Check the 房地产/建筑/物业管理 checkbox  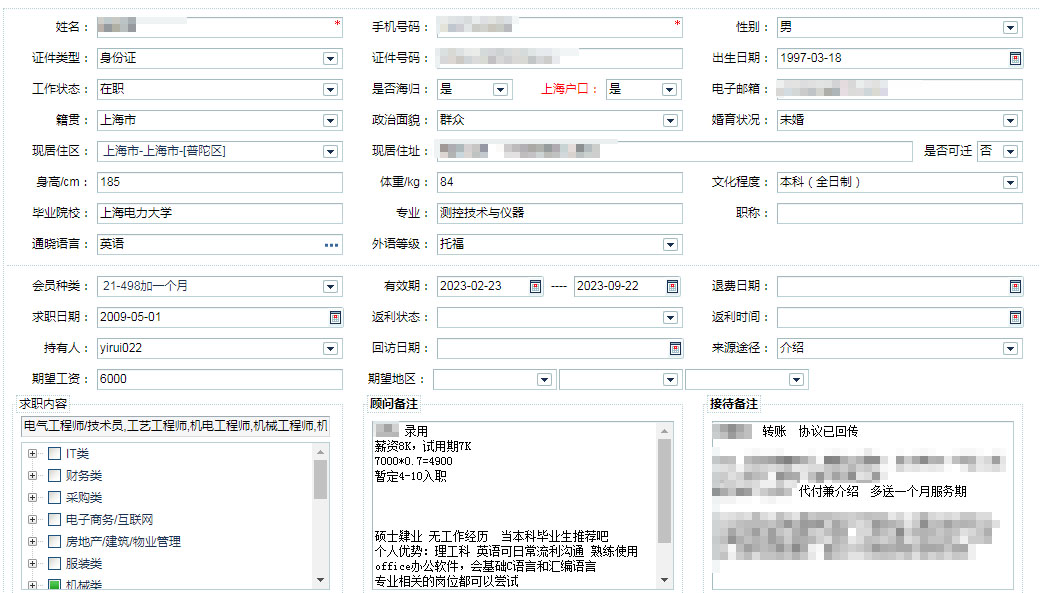tap(54, 541)
